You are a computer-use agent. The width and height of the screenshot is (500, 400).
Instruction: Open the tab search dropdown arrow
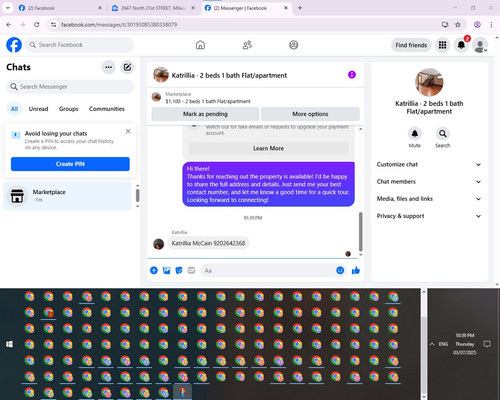tap(8, 8)
